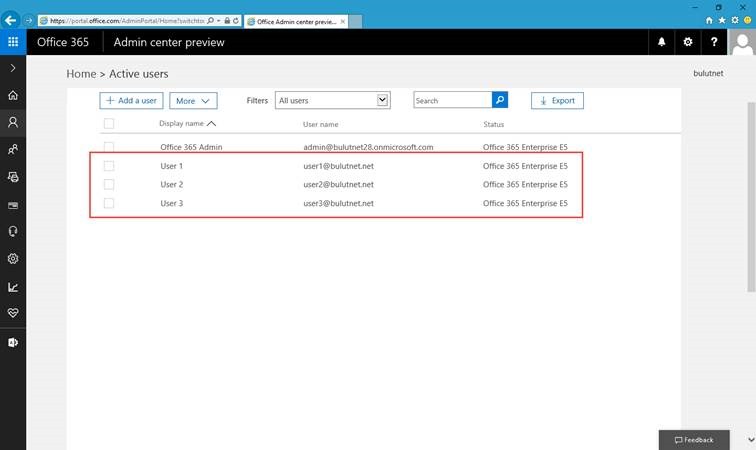Refresh the page in address bar

point(236,21)
